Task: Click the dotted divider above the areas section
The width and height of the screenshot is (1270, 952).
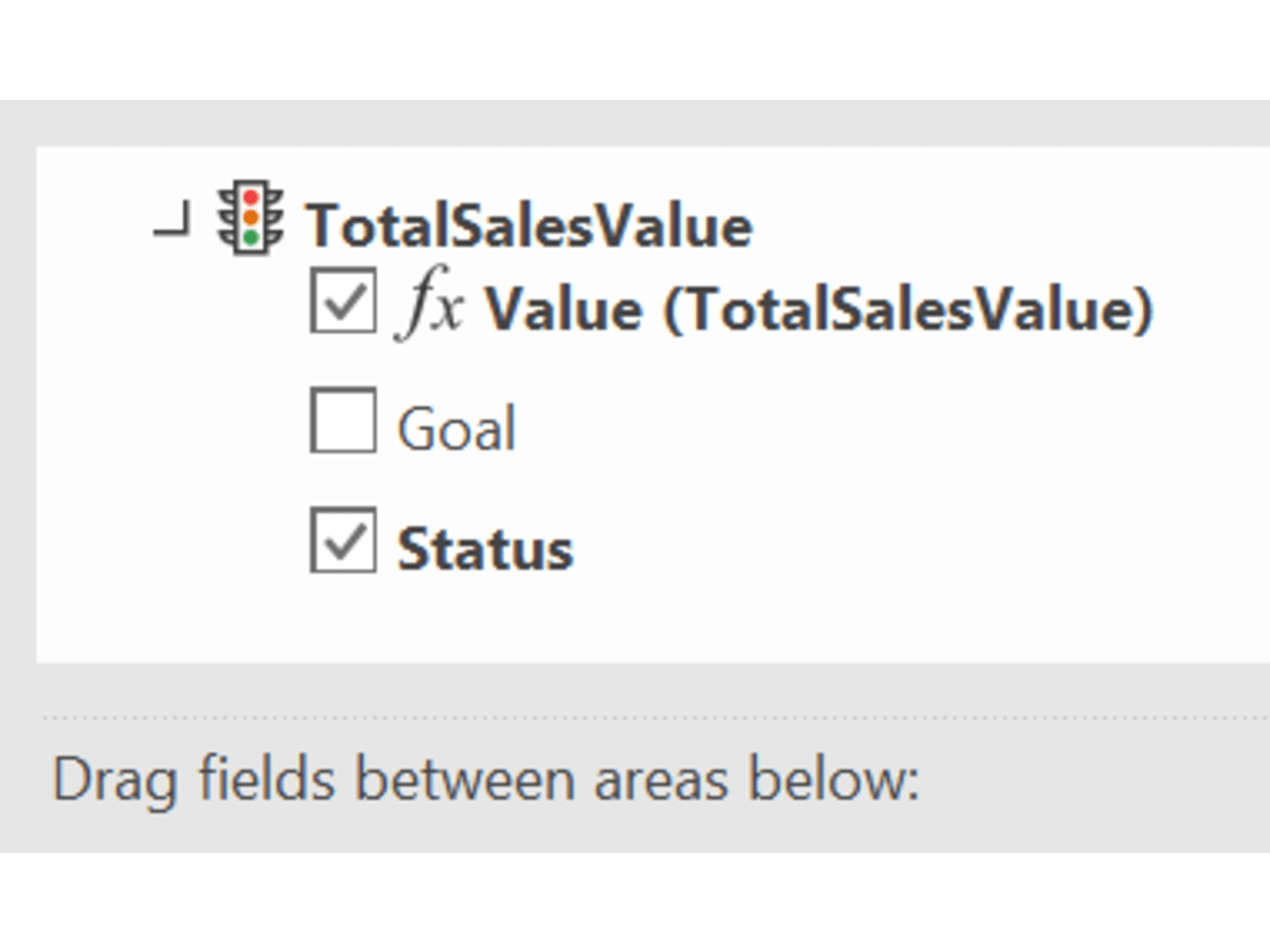Action: click(635, 717)
